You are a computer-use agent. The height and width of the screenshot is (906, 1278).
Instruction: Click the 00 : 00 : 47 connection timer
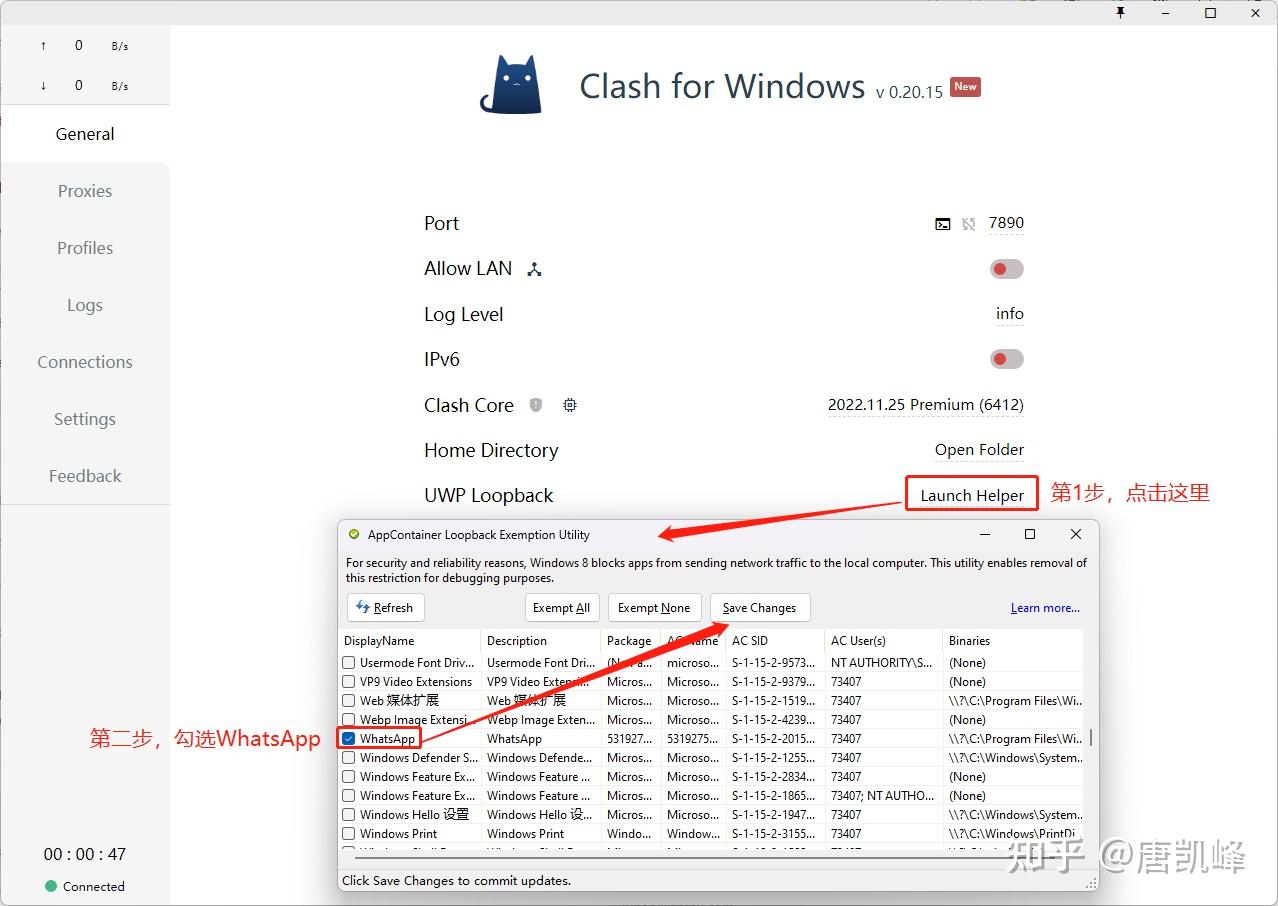click(85, 854)
